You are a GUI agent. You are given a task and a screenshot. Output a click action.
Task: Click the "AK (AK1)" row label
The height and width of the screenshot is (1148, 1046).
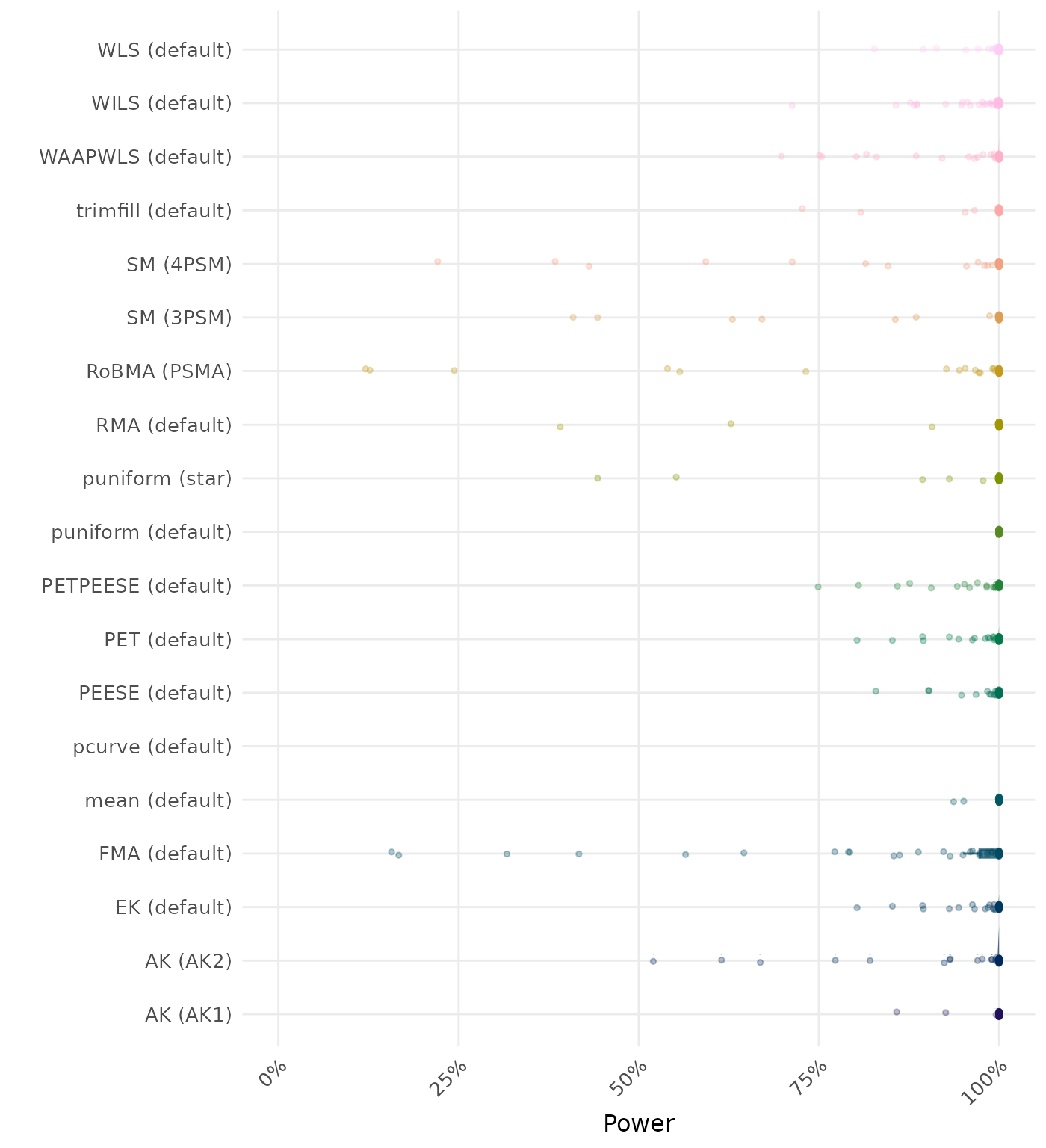[x=188, y=1015]
